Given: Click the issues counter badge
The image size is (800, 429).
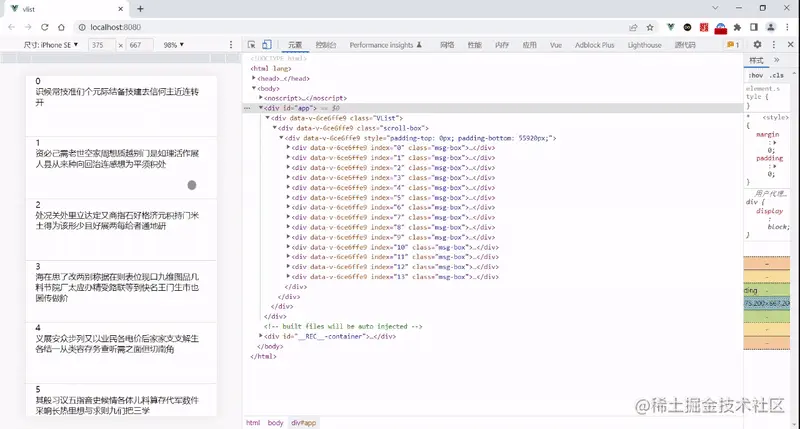Looking at the screenshot, I should [733, 45].
